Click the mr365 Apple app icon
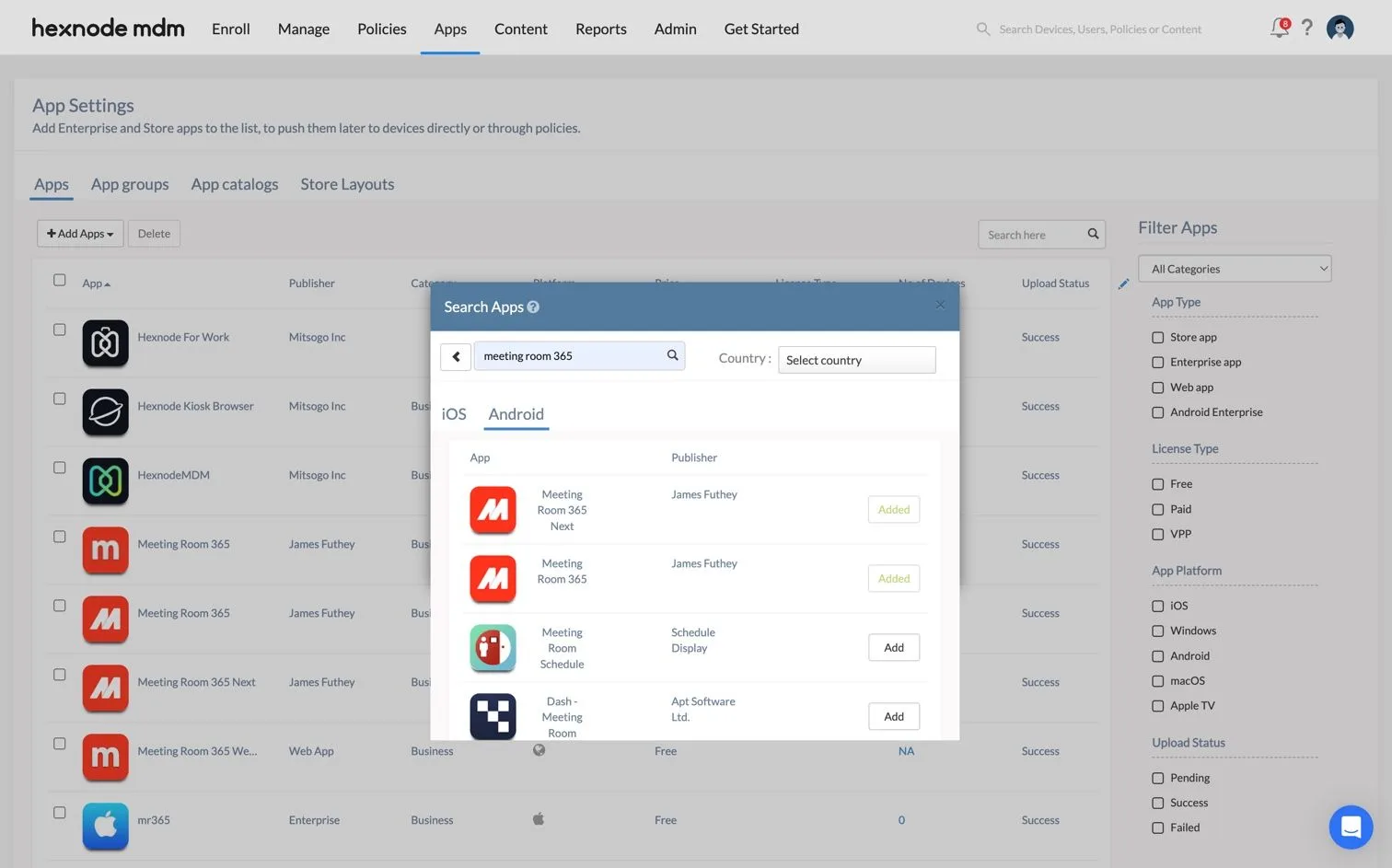The height and width of the screenshot is (868, 1392). coord(105,826)
